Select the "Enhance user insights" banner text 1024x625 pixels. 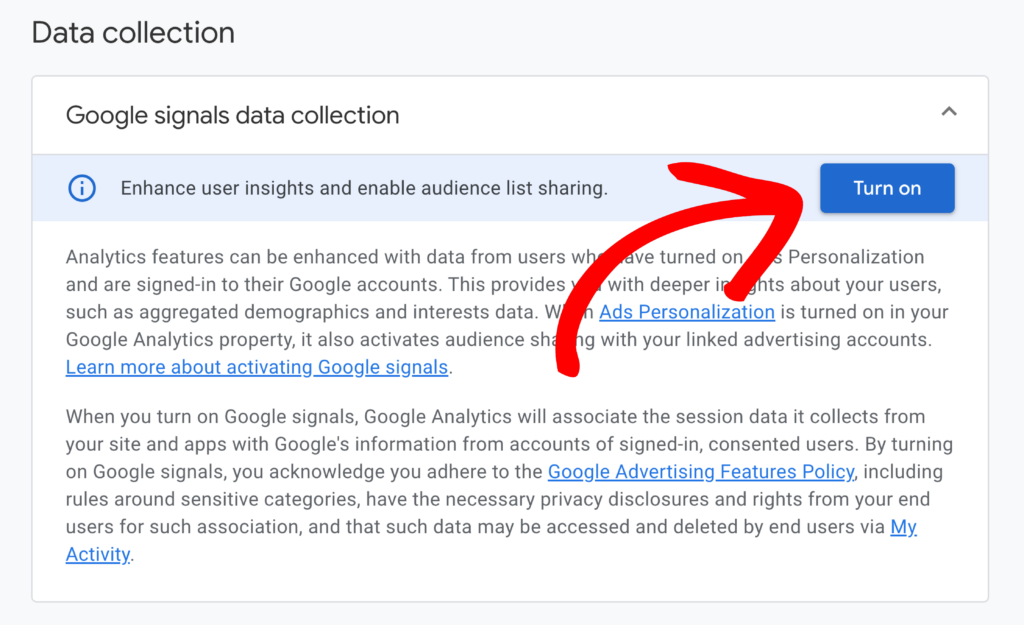(364, 188)
